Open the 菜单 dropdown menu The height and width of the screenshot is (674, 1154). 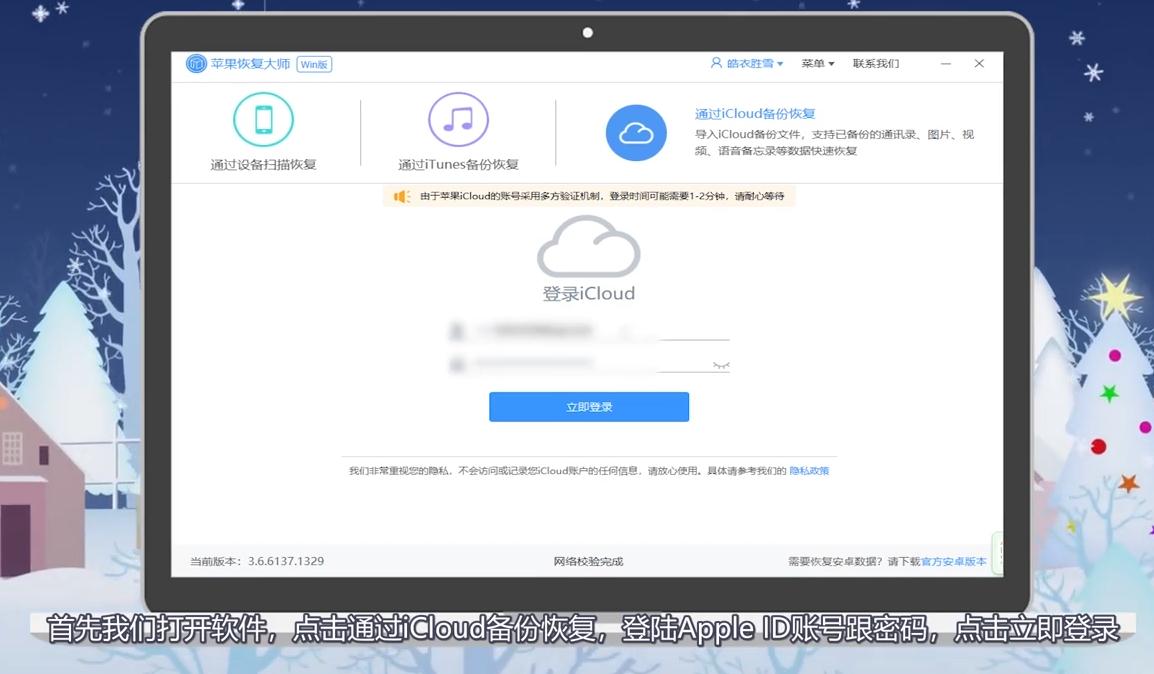(818, 64)
